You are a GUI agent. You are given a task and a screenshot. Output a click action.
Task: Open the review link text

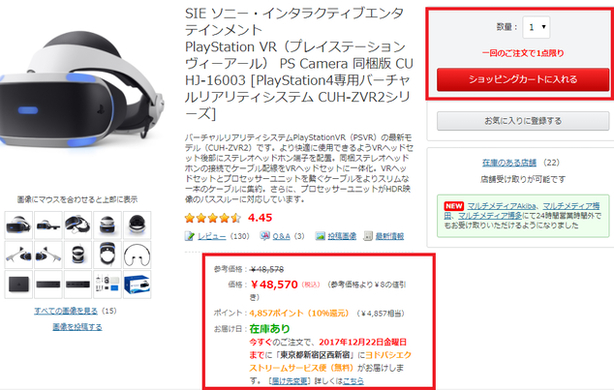(x=211, y=236)
